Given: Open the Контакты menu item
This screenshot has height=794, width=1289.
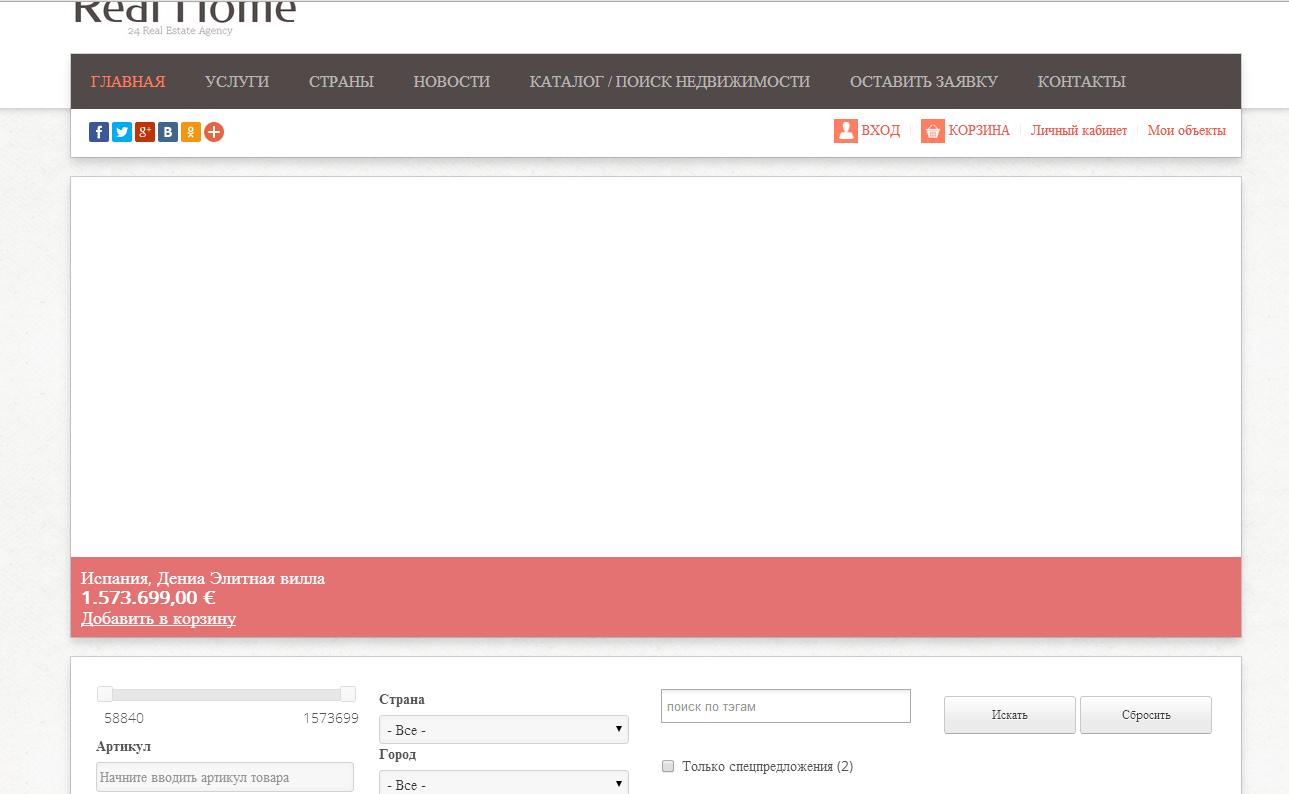Looking at the screenshot, I should 1081,82.
